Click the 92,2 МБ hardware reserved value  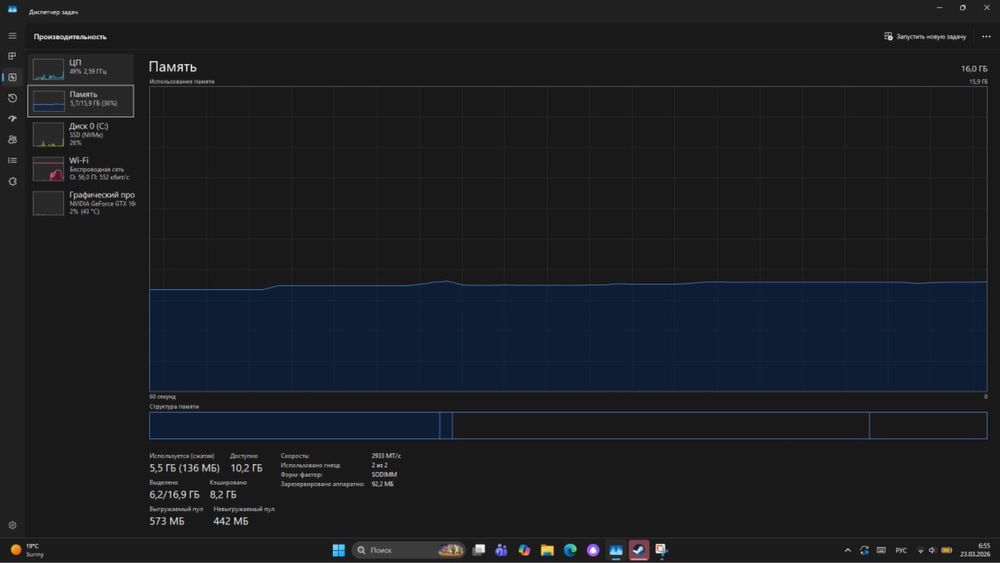(383, 484)
